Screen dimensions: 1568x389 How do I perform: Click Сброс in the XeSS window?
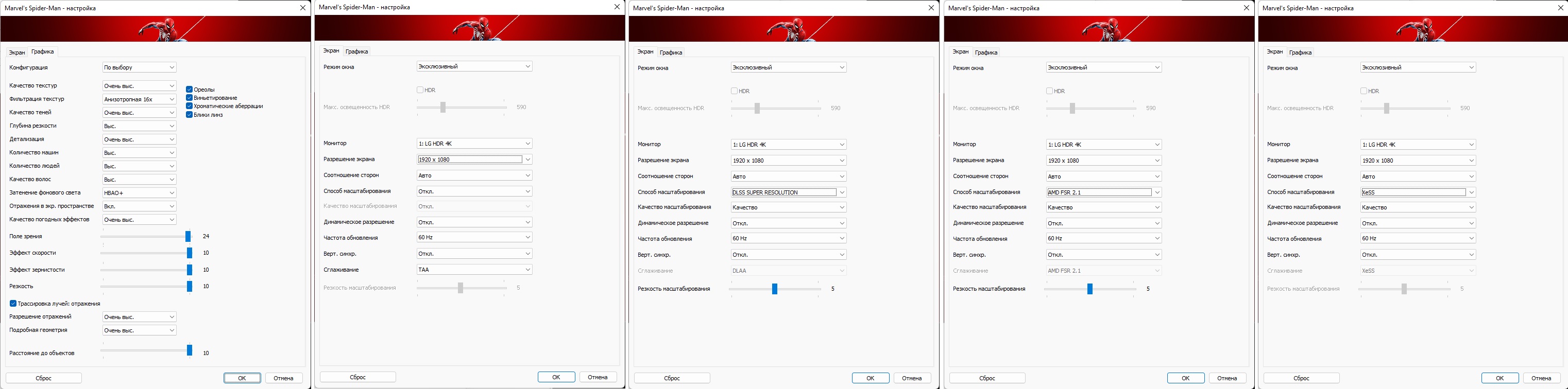coord(1301,378)
